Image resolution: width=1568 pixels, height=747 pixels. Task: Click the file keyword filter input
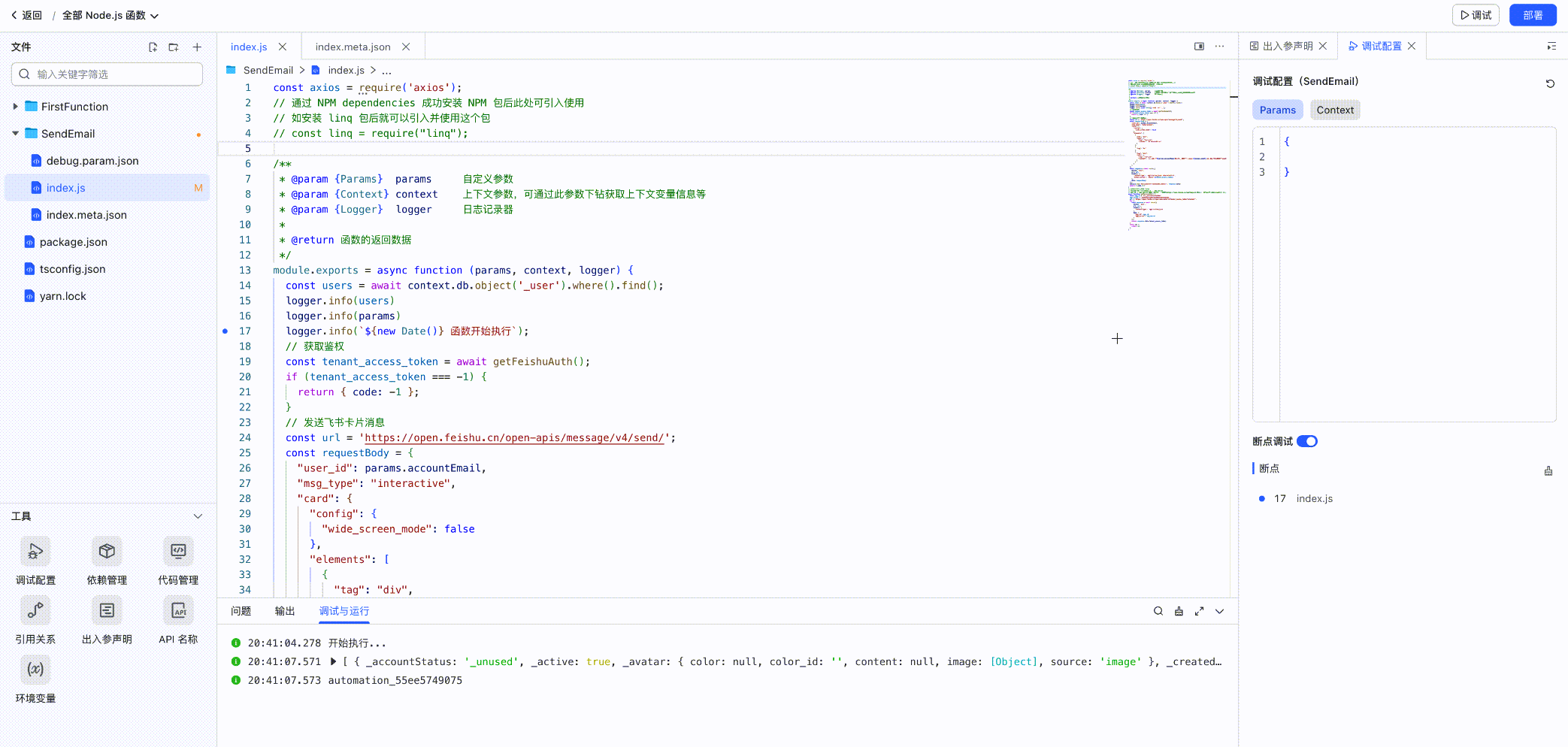pos(113,74)
